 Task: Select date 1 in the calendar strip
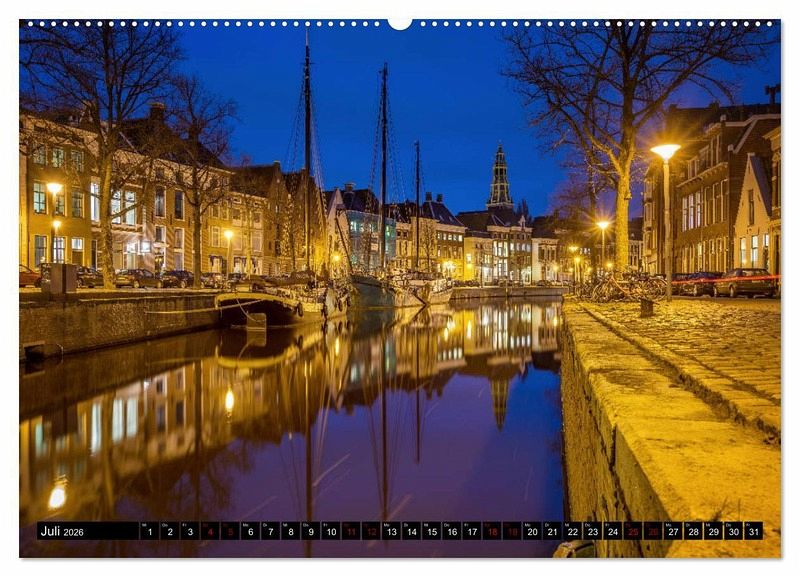click(x=149, y=531)
